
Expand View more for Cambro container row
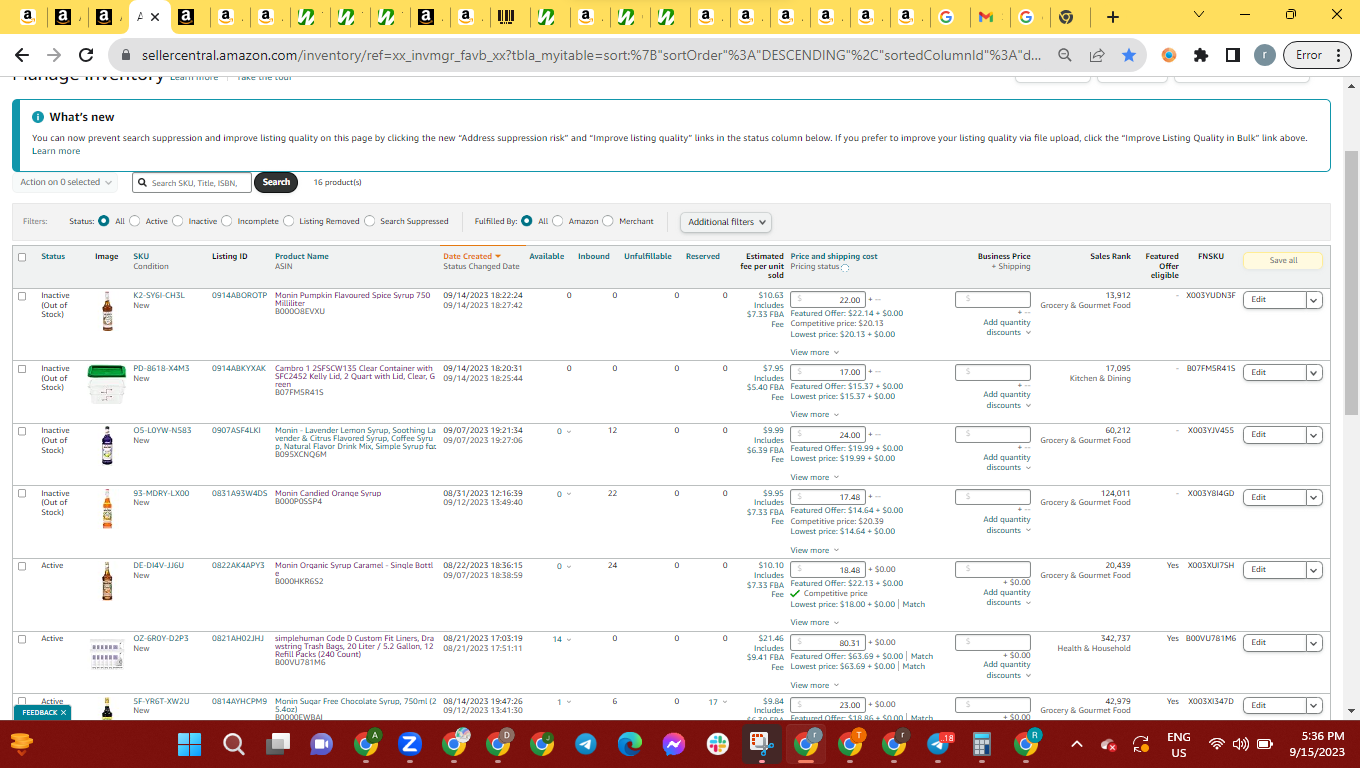coord(814,414)
